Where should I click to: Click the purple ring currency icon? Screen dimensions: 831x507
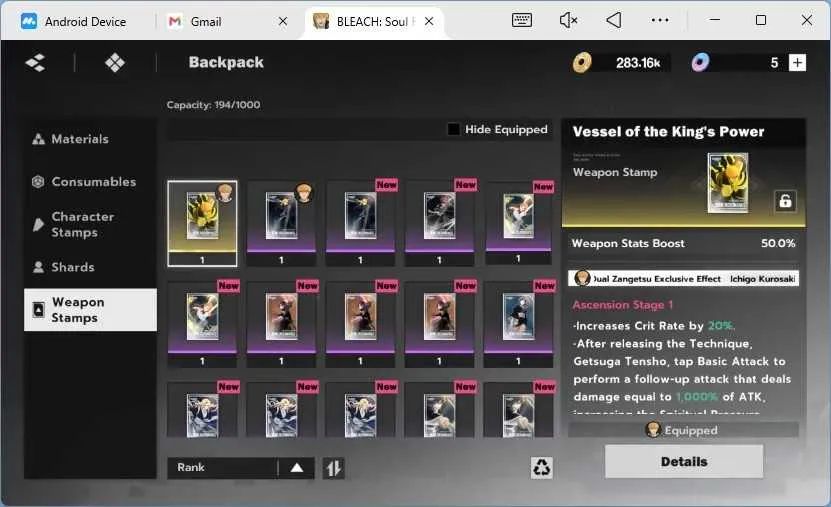tap(700, 63)
